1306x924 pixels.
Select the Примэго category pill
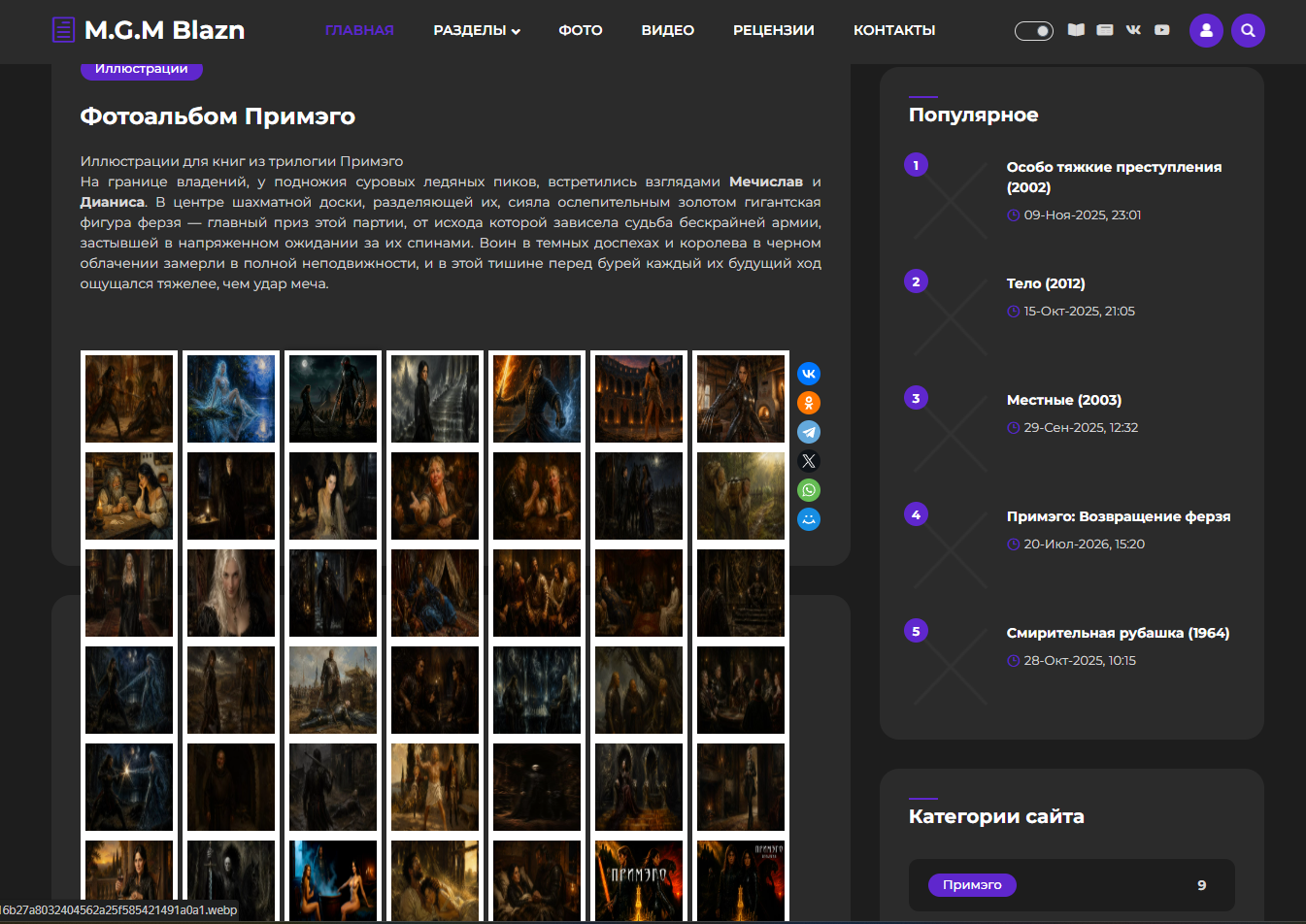click(972, 884)
